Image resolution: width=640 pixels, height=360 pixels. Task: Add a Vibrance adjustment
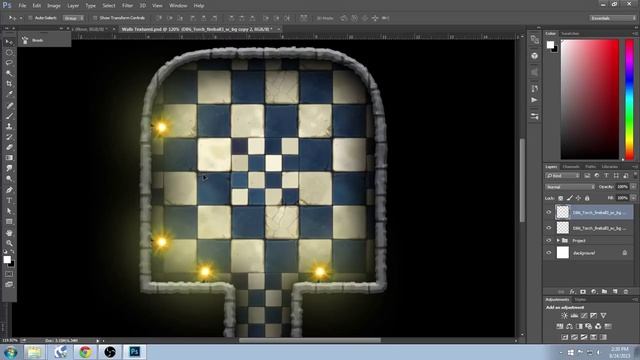coord(603,316)
